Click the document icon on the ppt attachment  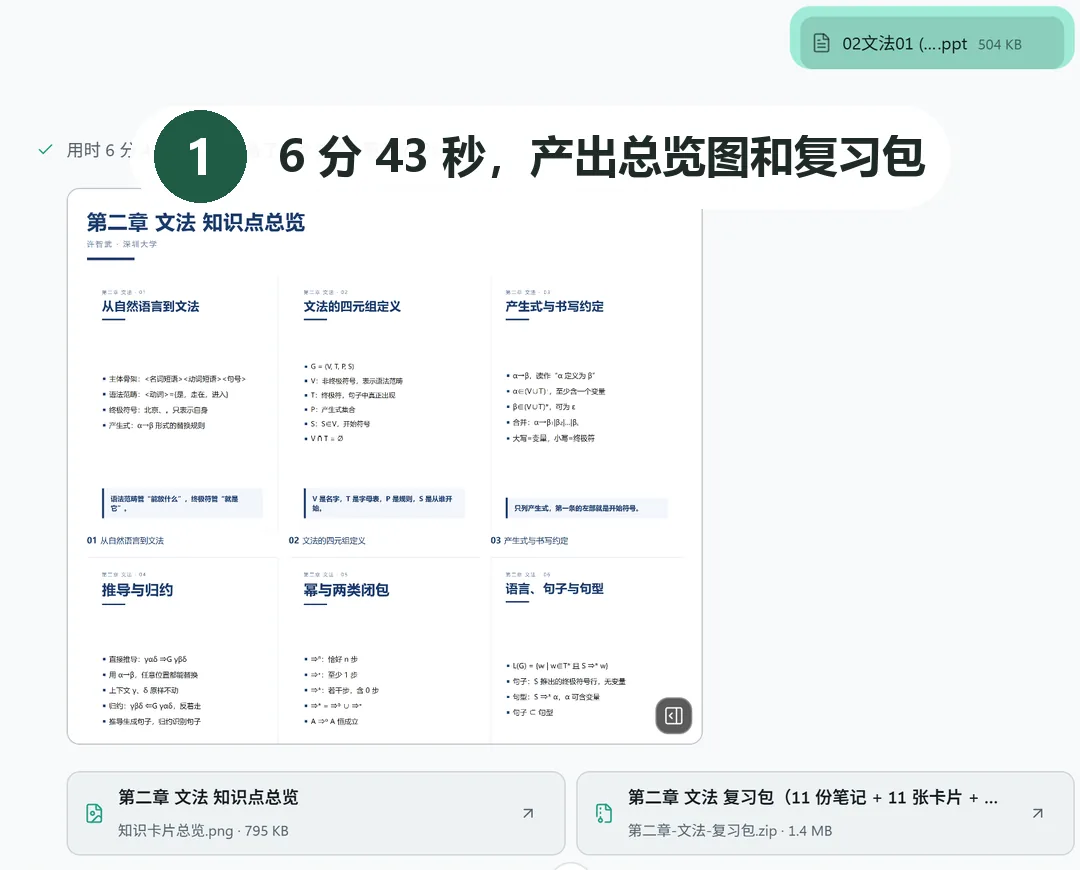[822, 43]
